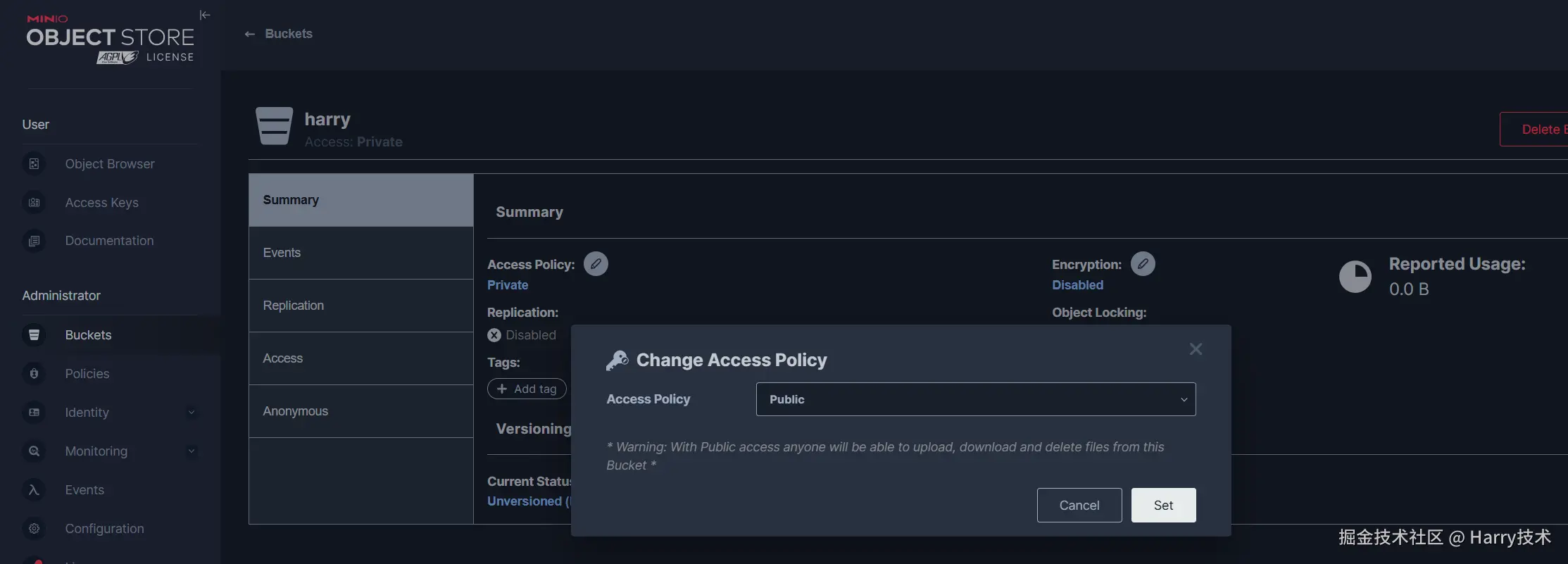Expand the Monitoring menu chevron
Screen dimensions: 1568x564
191,451
